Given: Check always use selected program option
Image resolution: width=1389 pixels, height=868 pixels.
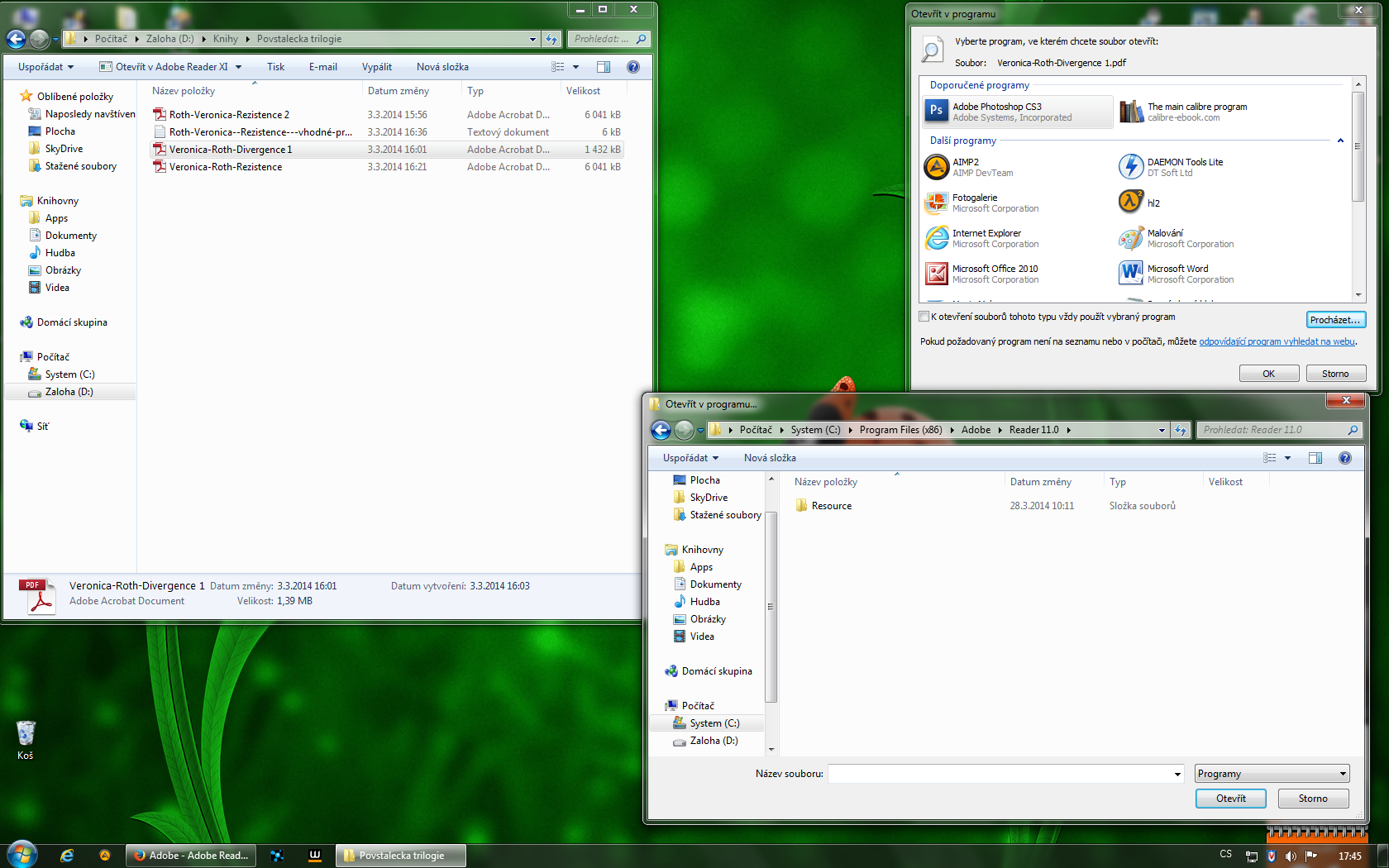Looking at the screenshot, I should point(924,317).
